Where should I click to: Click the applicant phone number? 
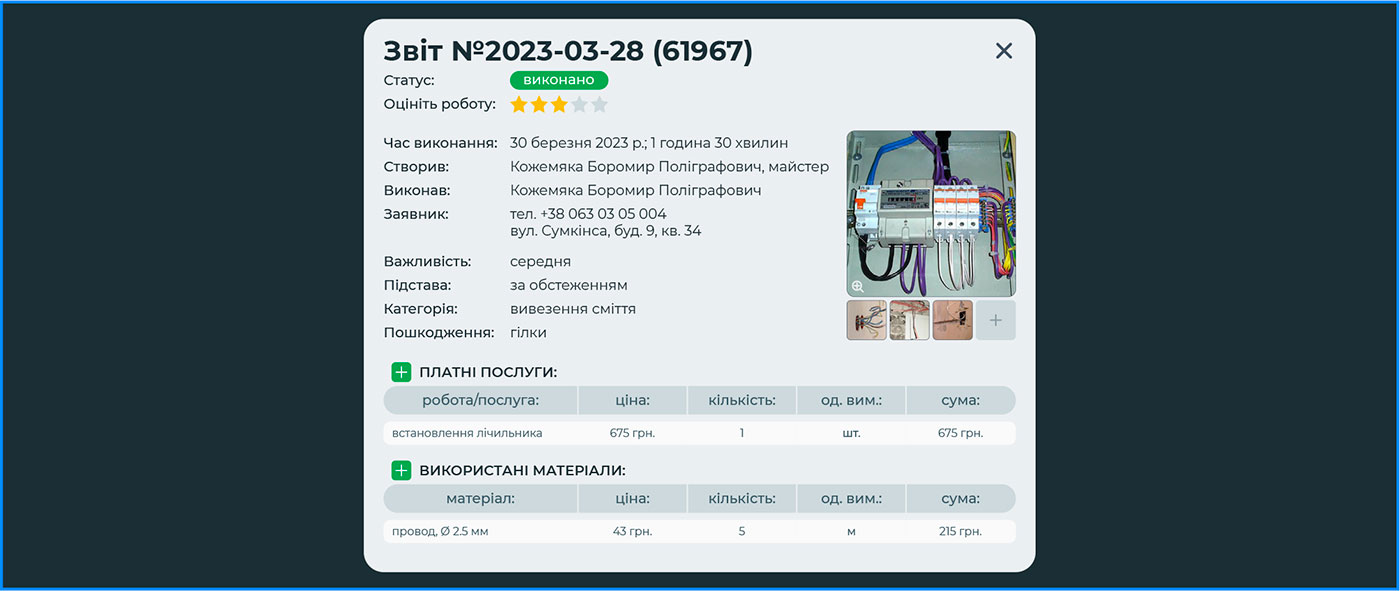tap(588, 214)
